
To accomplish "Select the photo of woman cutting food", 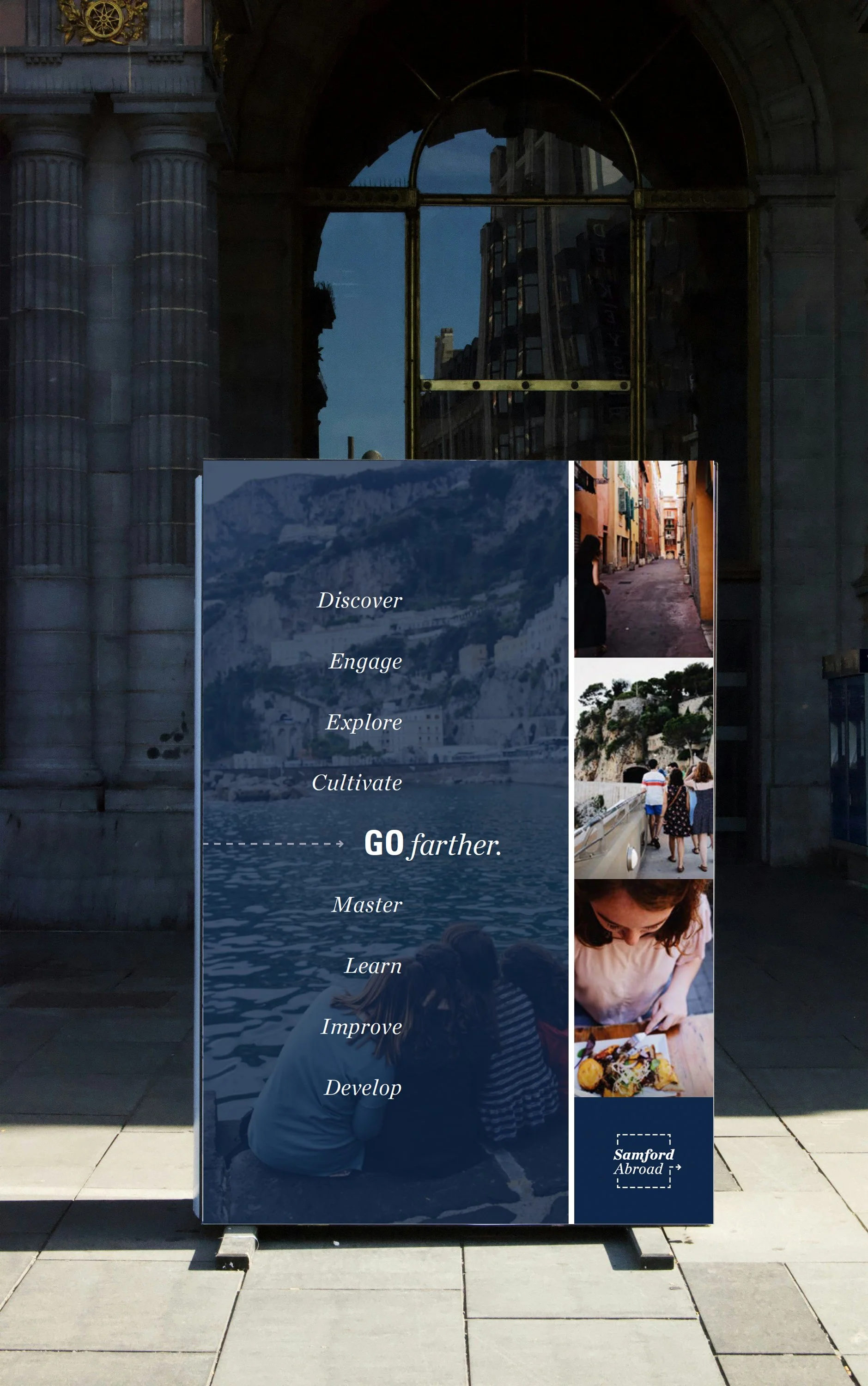I will pyautogui.click(x=643, y=988).
